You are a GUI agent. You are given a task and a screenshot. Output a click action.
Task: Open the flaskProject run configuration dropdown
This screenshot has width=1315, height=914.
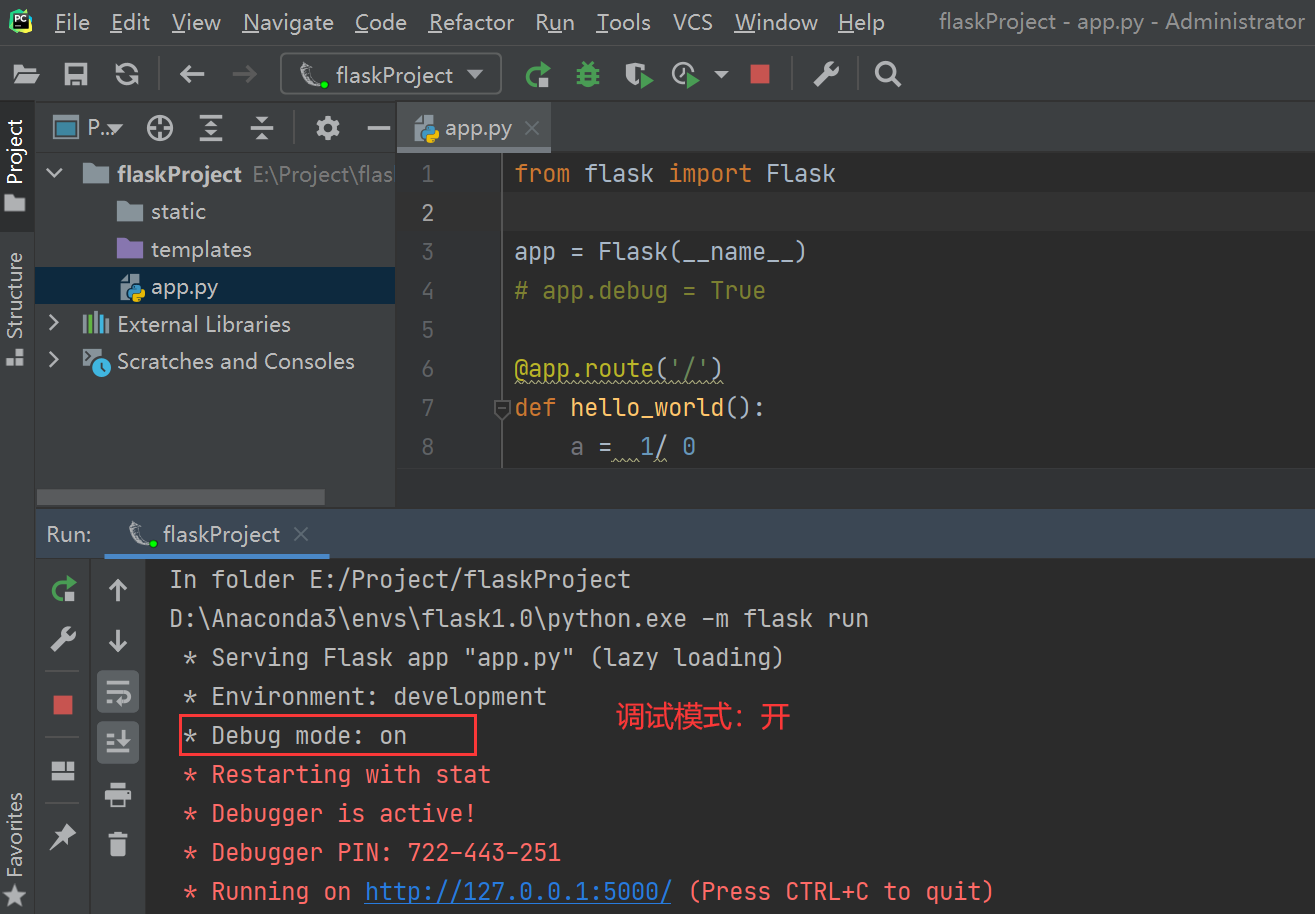coord(391,75)
